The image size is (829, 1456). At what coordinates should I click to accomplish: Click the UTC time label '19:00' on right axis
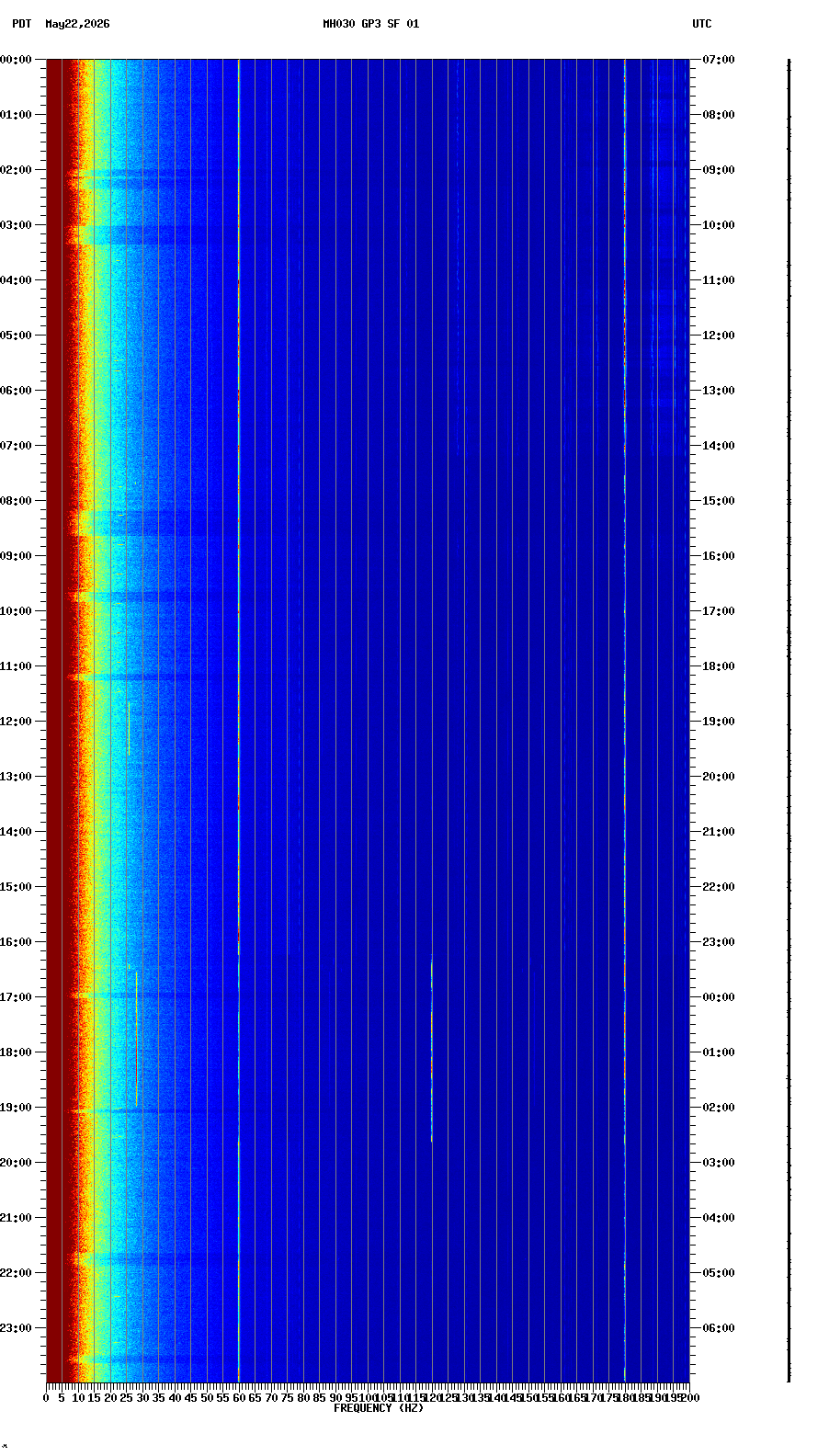[x=718, y=722]
